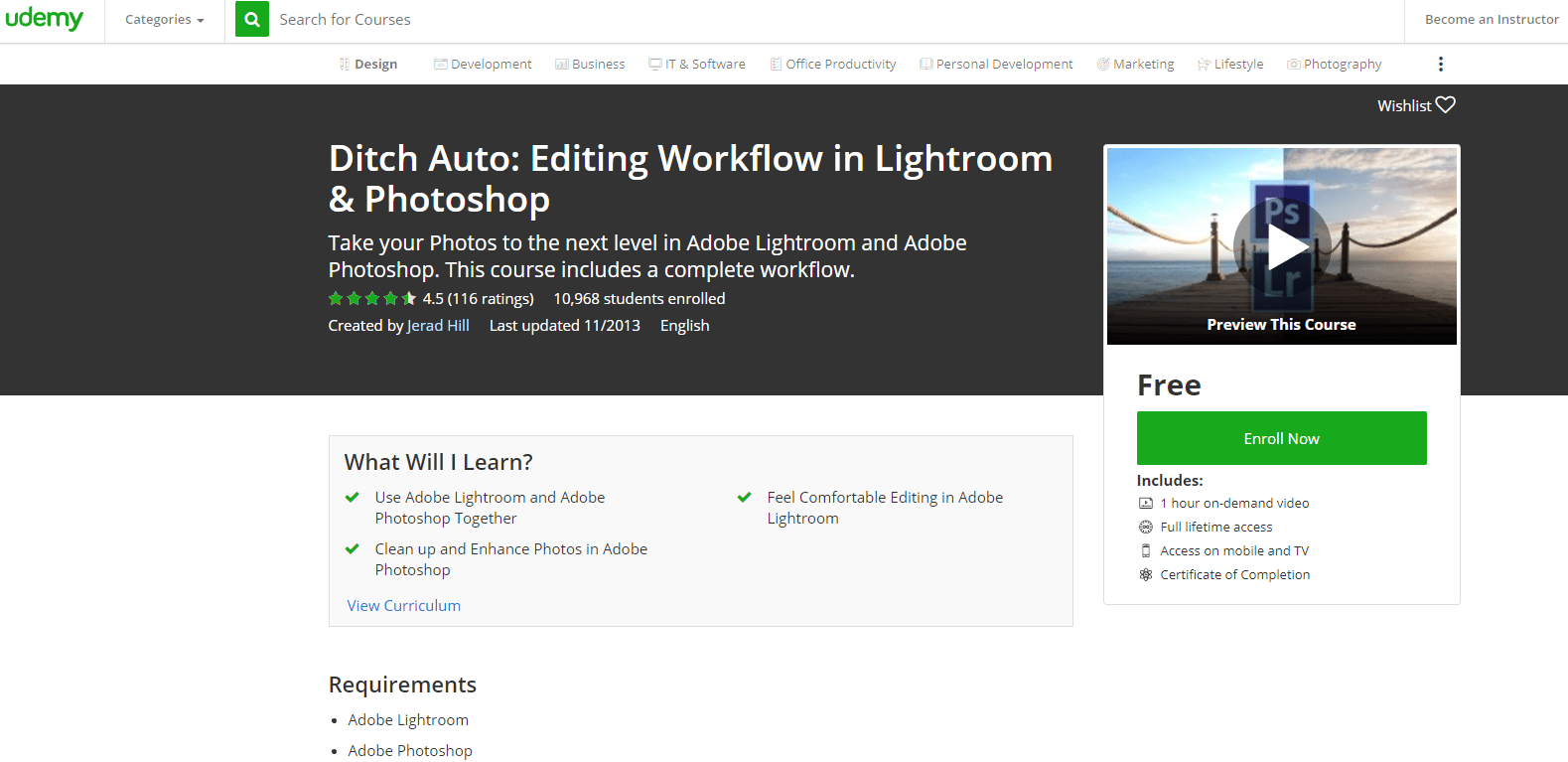Select the Development category tab
Viewport: 1568px width, 762px height.
[x=483, y=64]
